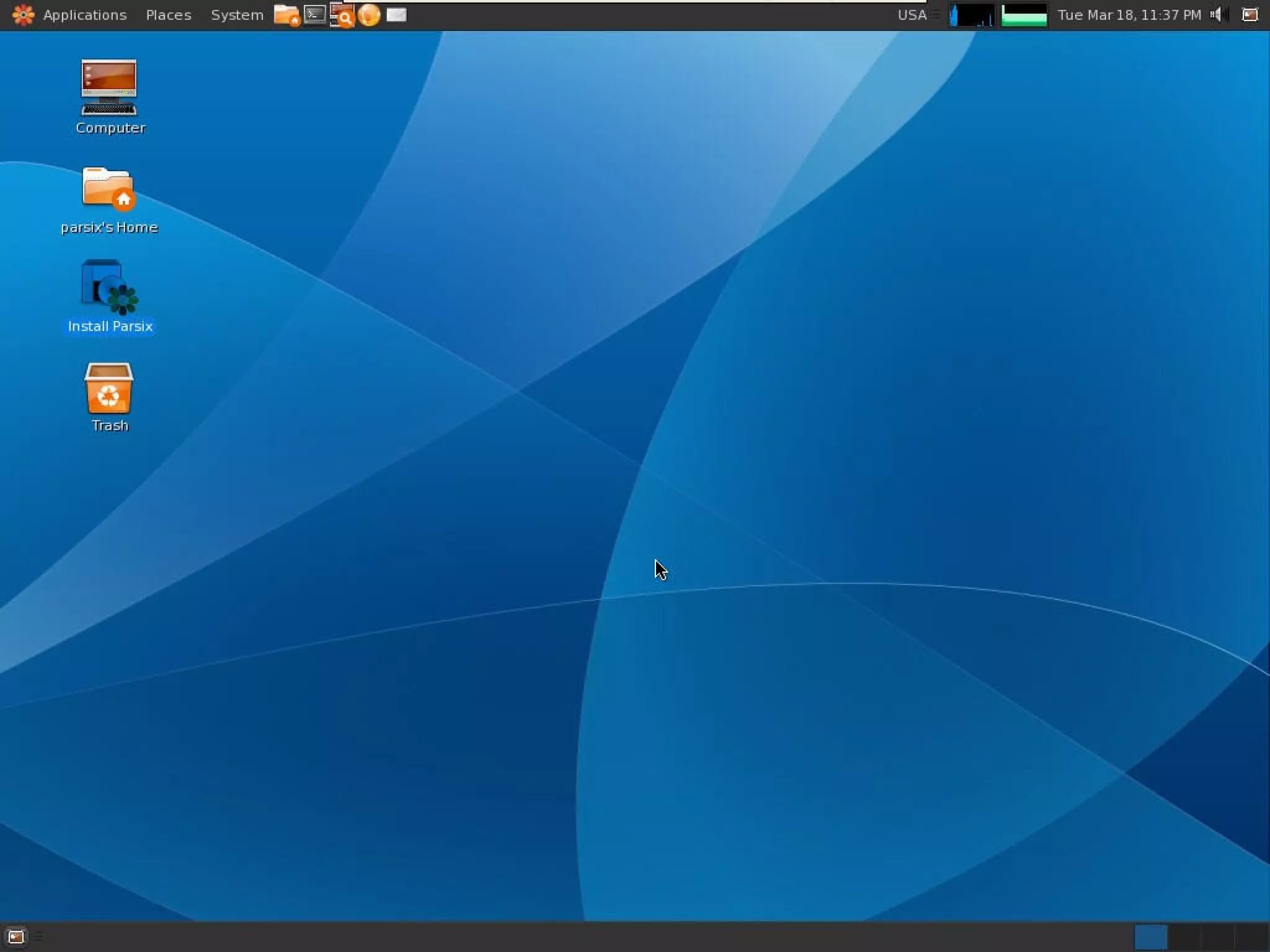Open the terminal launcher icon
1270x952 pixels.
coord(315,14)
